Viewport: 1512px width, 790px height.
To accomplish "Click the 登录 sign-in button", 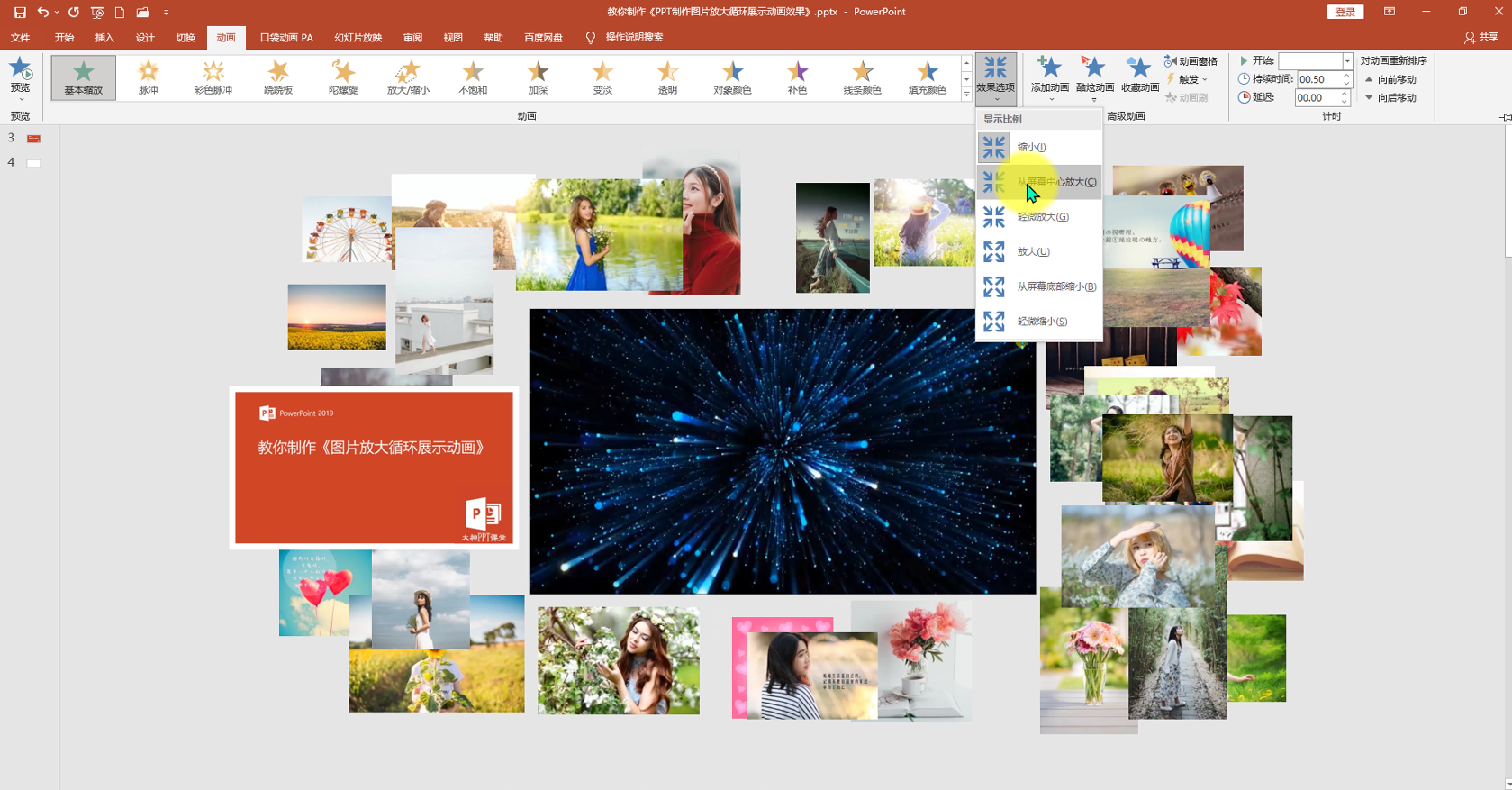I will tap(1345, 12).
